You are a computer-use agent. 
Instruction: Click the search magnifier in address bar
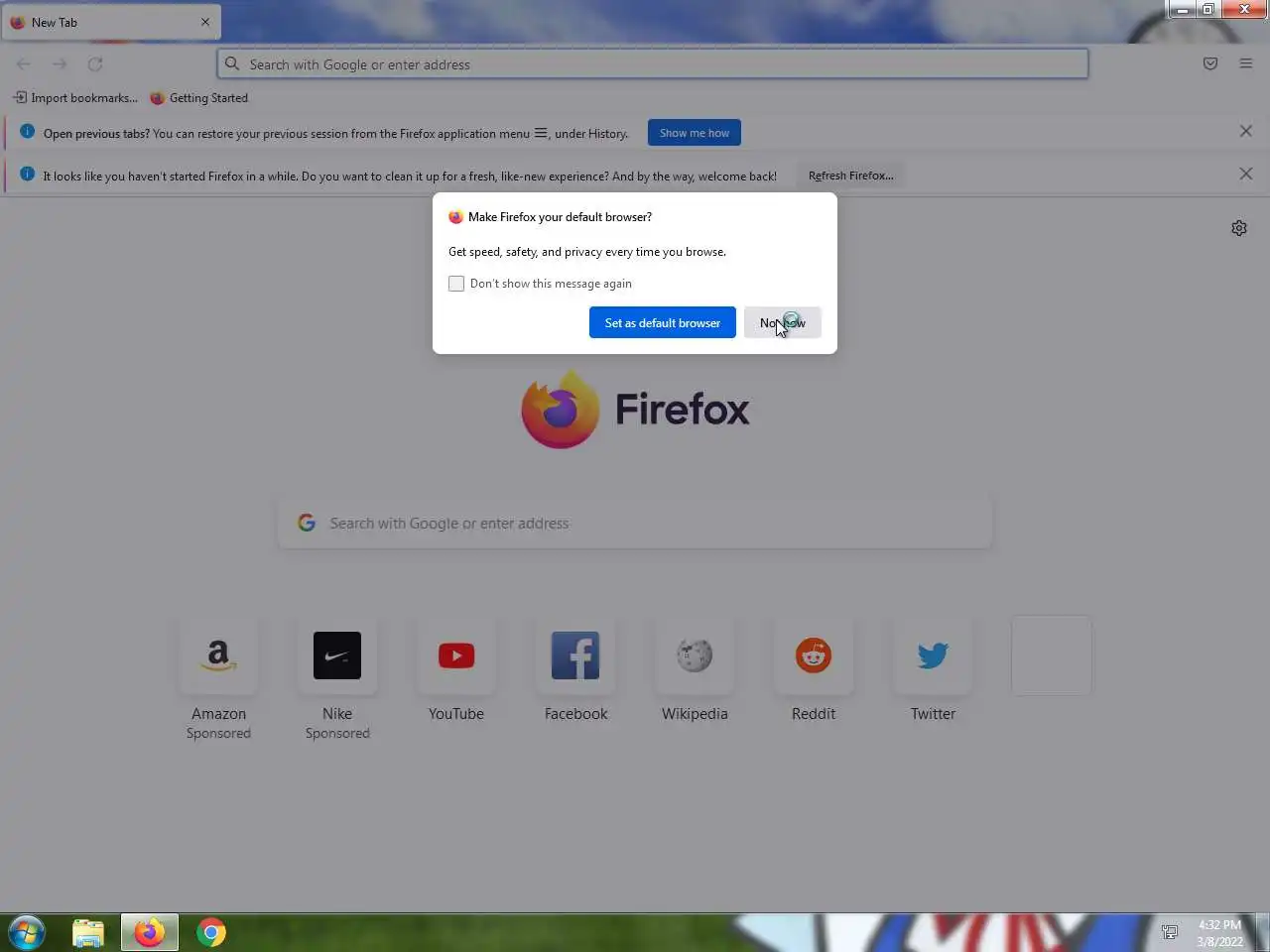tap(232, 64)
